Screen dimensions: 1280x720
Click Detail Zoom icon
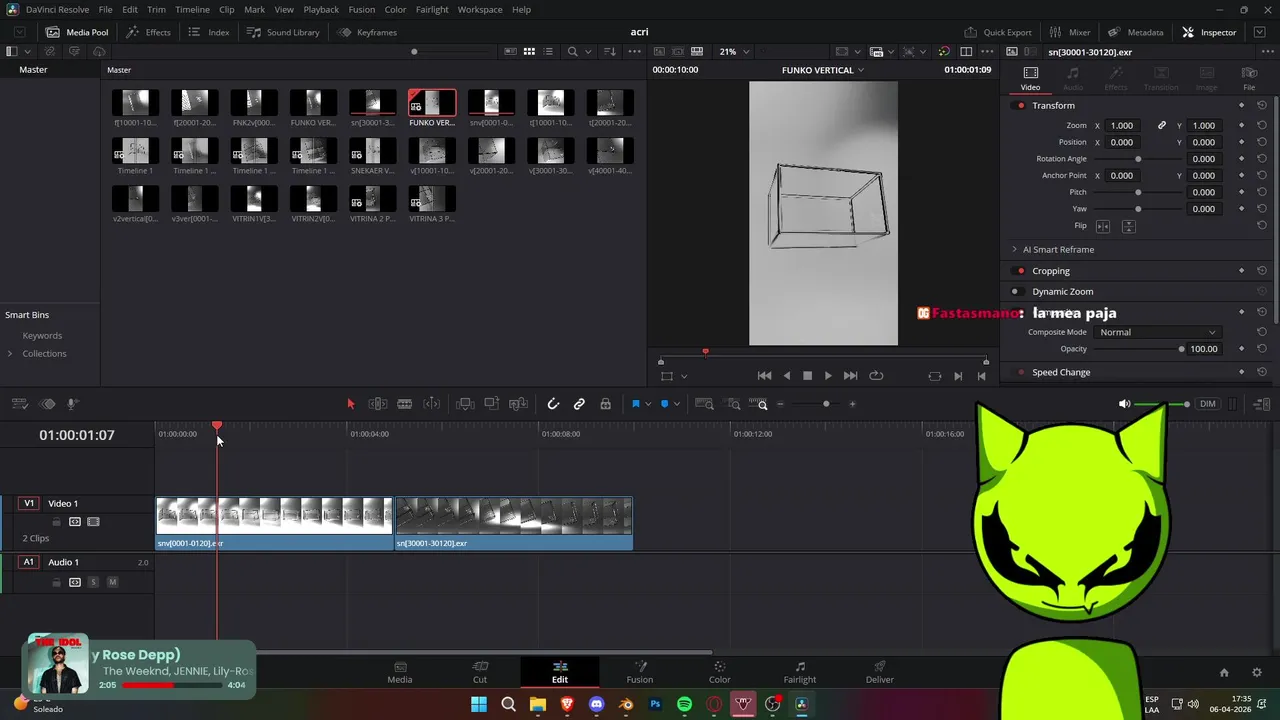point(734,404)
